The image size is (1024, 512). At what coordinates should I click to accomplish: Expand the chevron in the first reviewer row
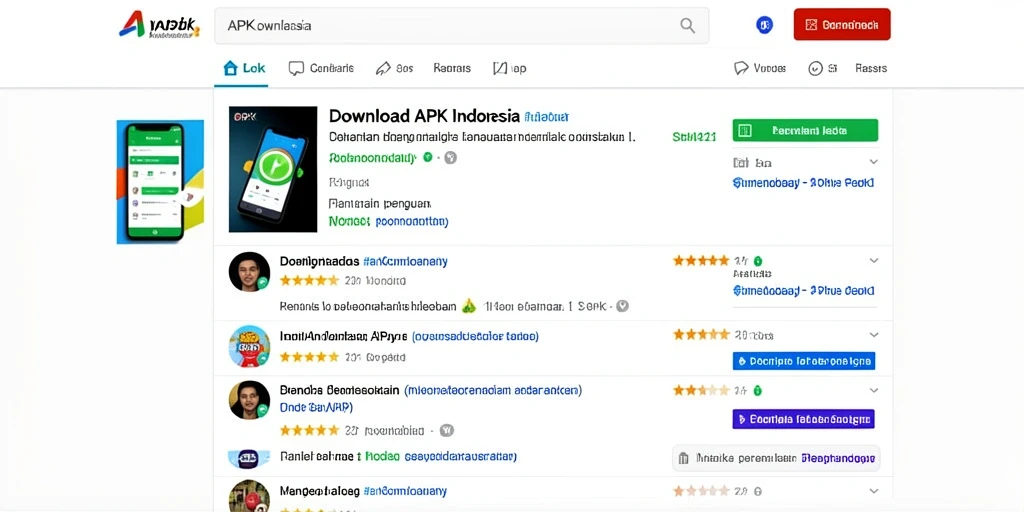coord(874,261)
